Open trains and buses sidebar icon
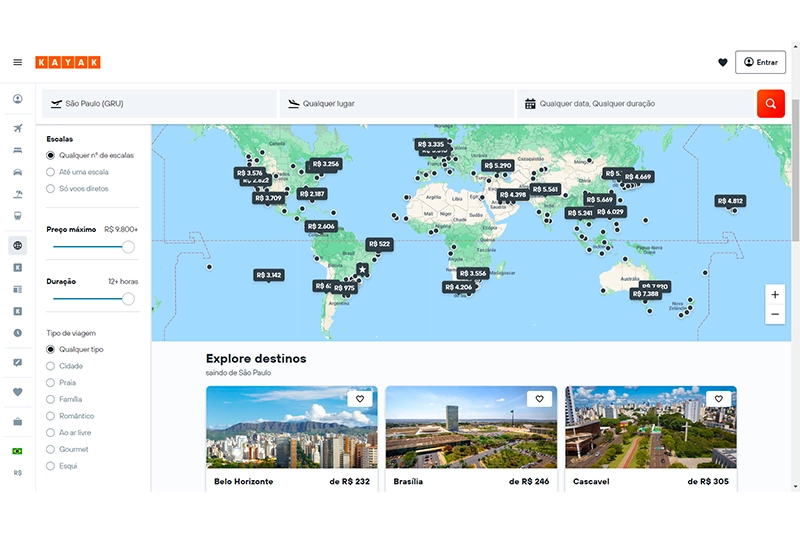This screenshot has height=533, width=800. 18,216
